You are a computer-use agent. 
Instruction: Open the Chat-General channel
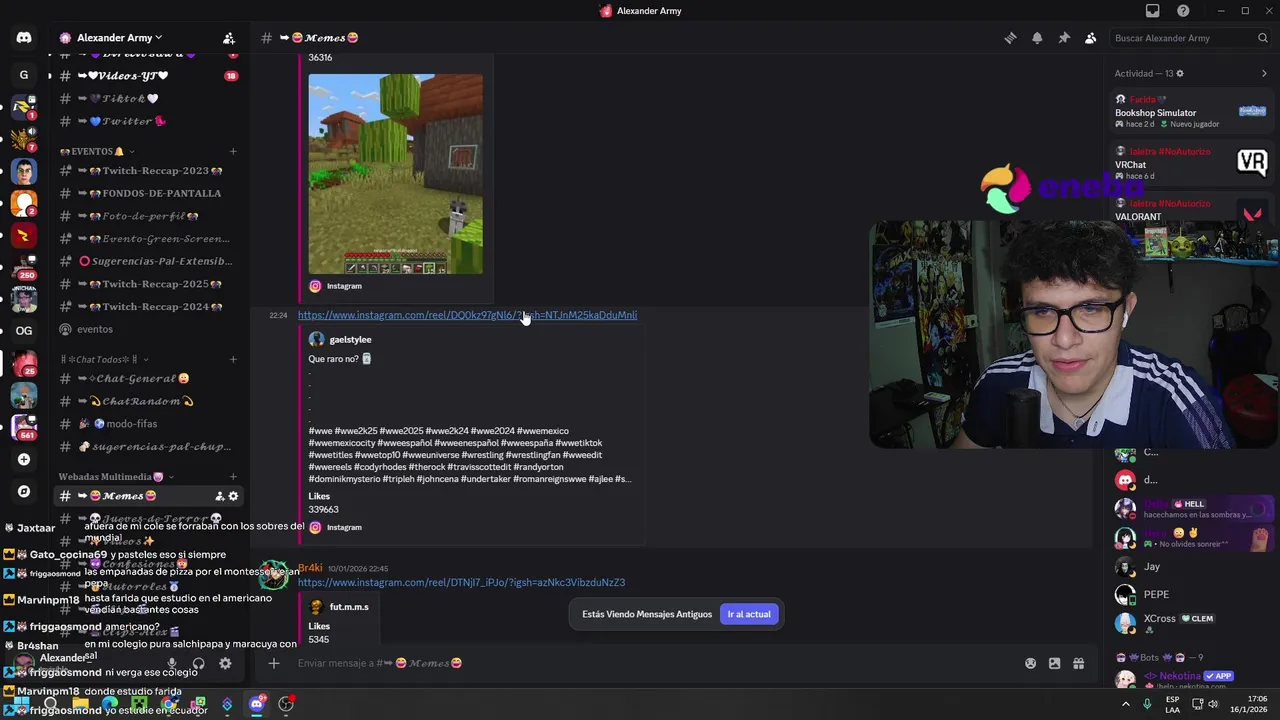pos(147,379)
